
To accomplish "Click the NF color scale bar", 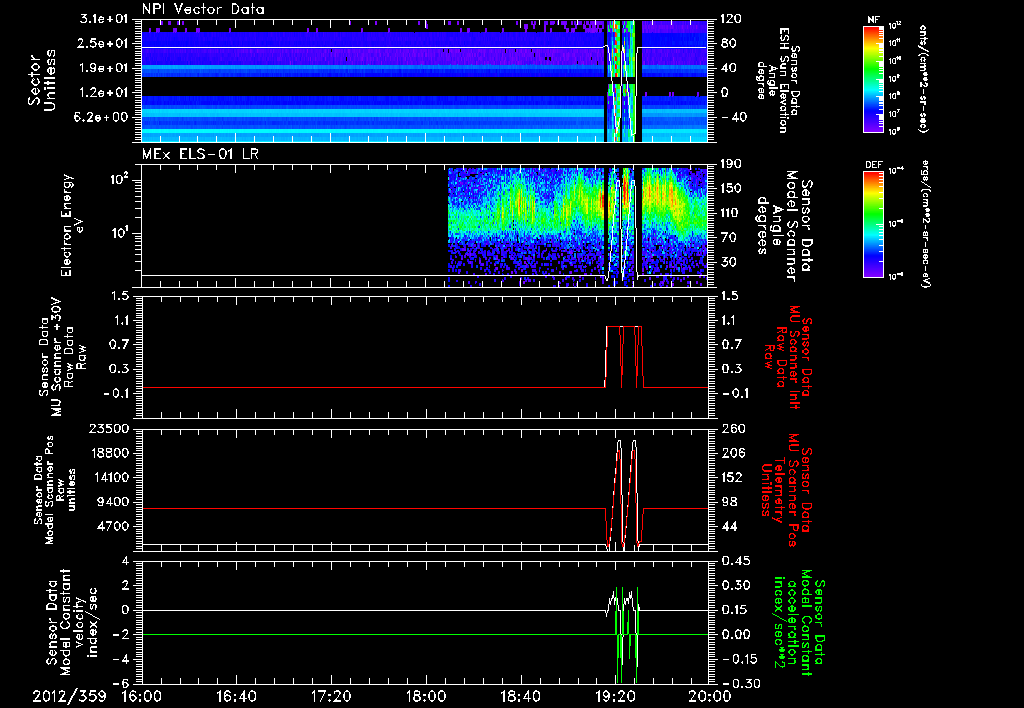I will [873, 78].
